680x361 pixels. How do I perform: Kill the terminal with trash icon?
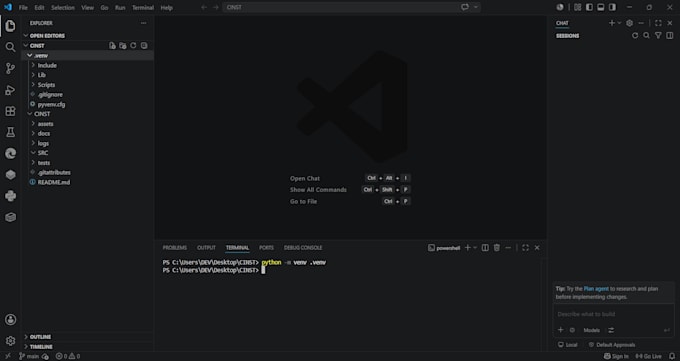click(497, 248)
